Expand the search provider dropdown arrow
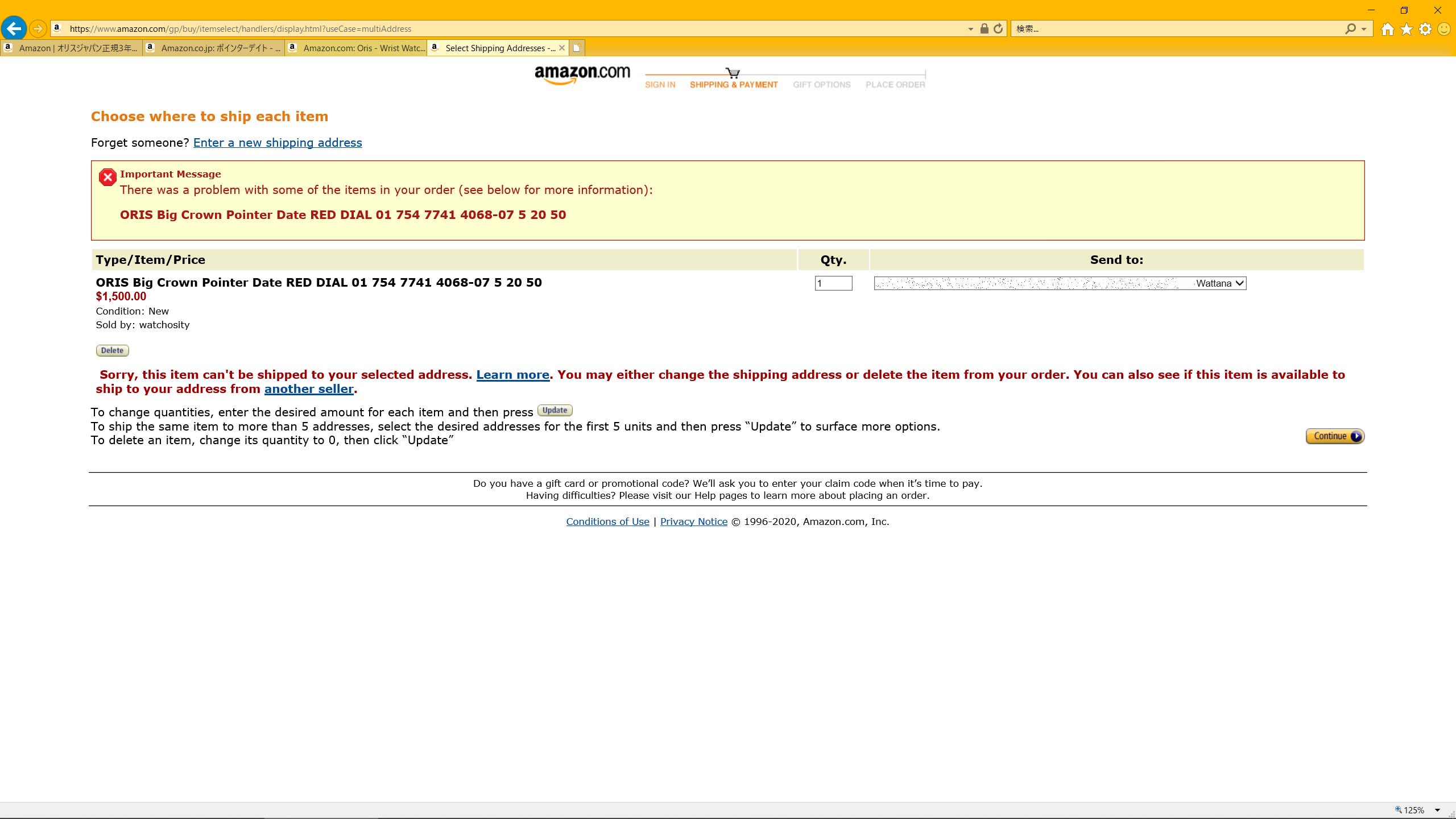This screenshot has width=1456, height=819. coord(1364,29)
